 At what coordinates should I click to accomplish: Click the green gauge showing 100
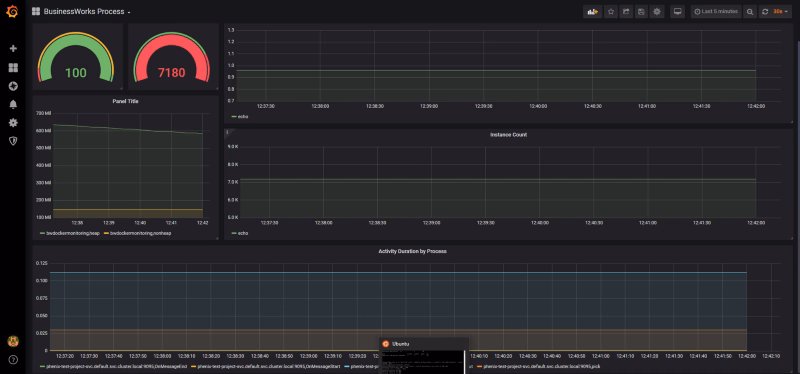[76, 58]
